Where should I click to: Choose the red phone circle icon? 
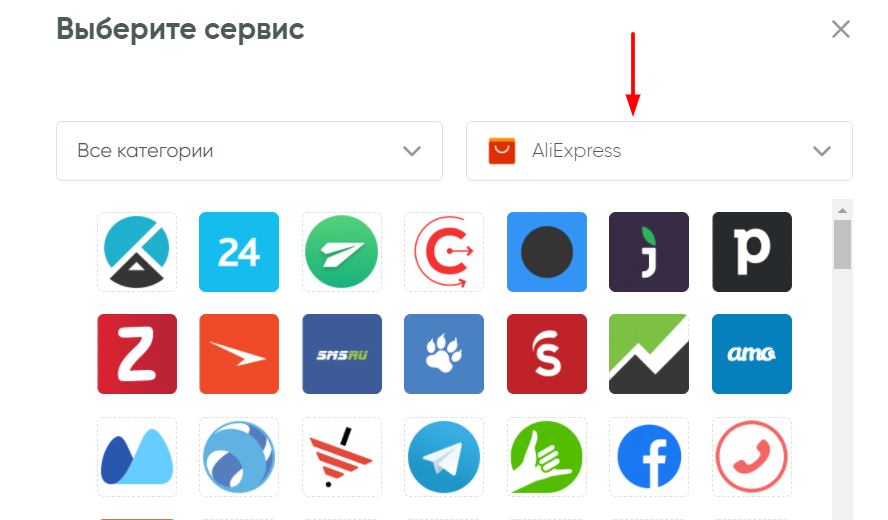[x=752, y=457]
